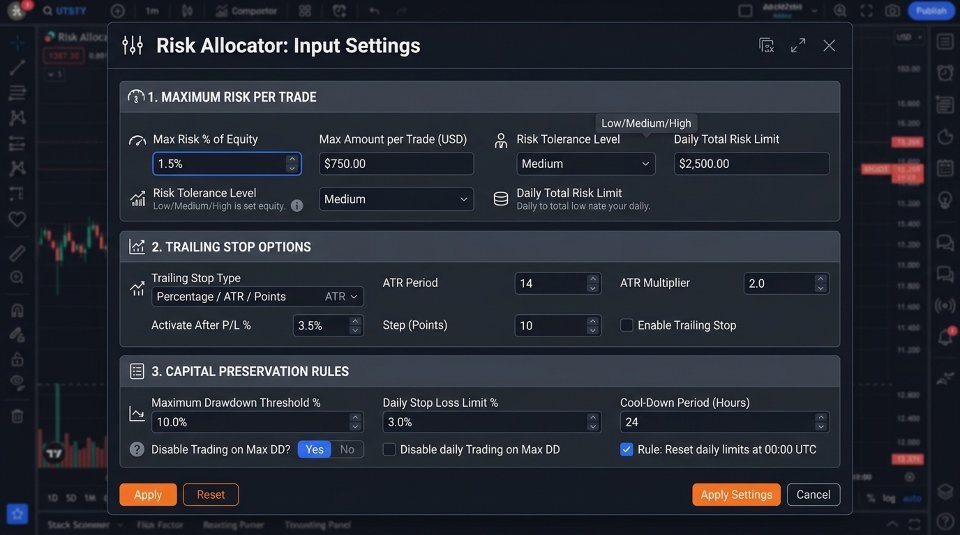The width and height of the screenshot is (960, 535).
Task: Click the Publish button in the top bar
Action: [x=931, y=10]
